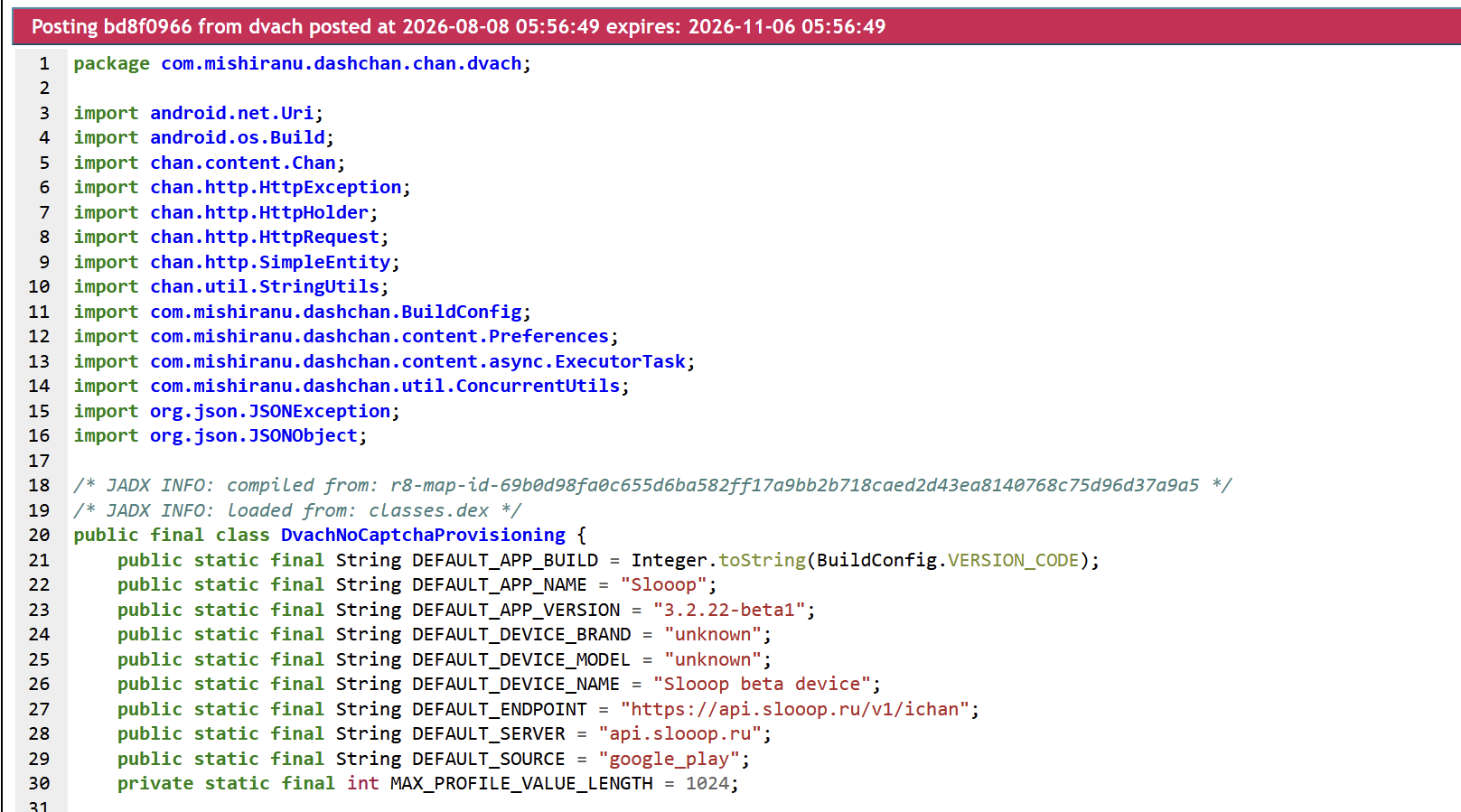This screenshot has height=812, width=1461.
Task: Select the "Slooop beta device" string
Action: tap(763, 684)
